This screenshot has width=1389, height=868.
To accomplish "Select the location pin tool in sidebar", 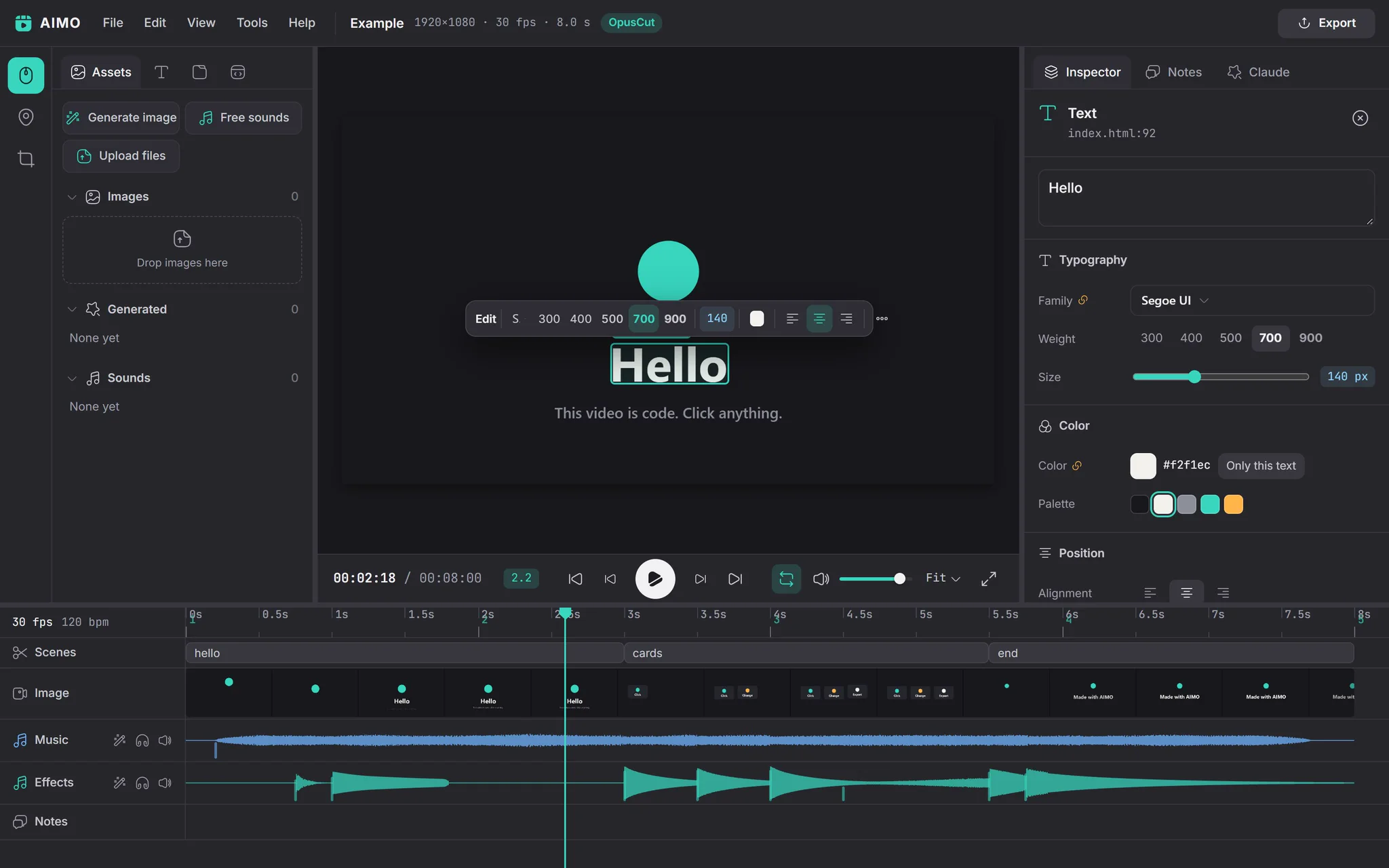I will click(x=26, y=117).
